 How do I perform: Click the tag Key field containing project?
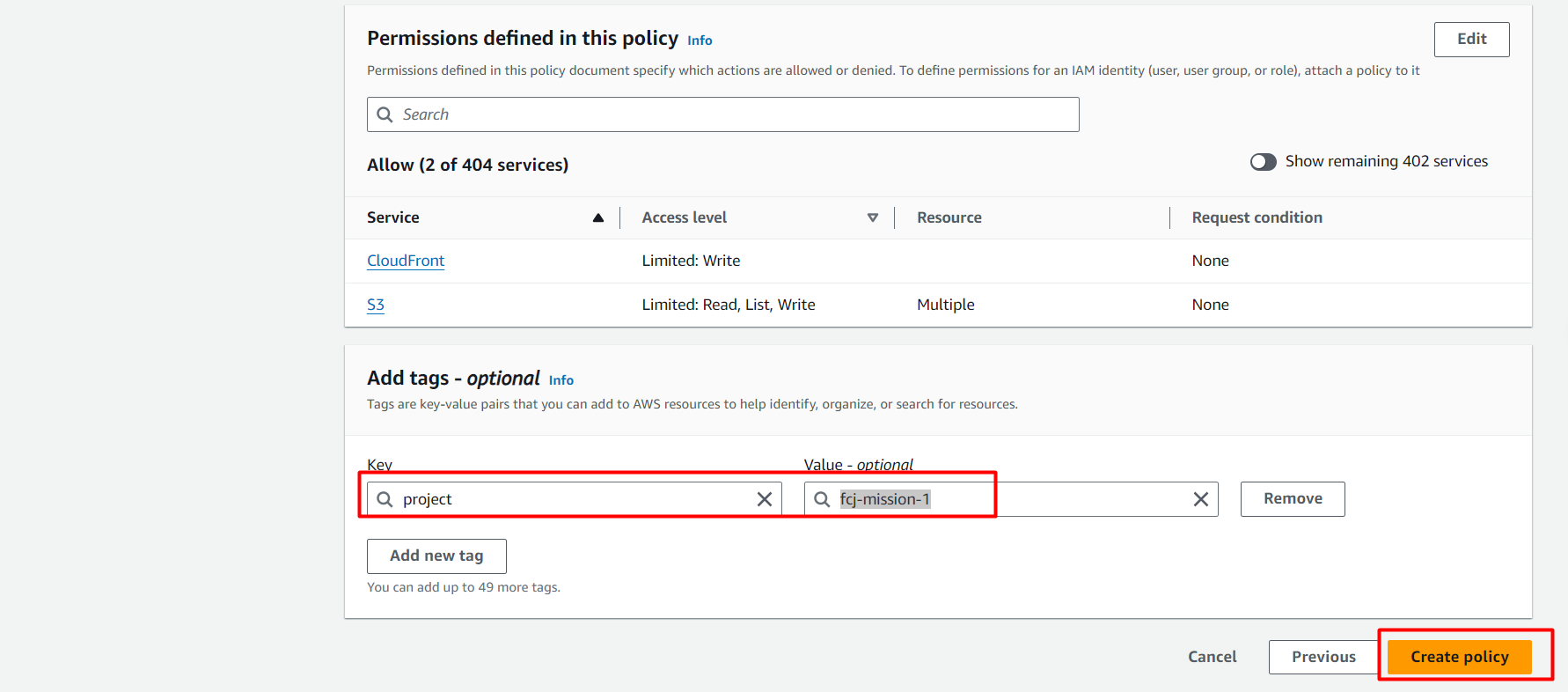(574, 499)
